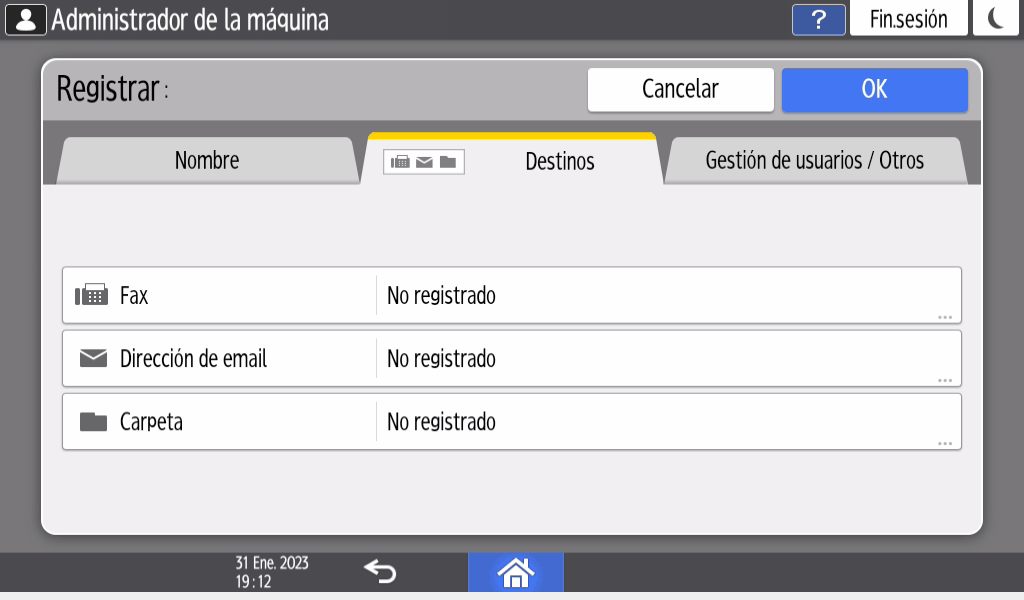This screenshot has height=600, width=1024.
Task: Tap the Carpeta "No registrado" field
Action: point(660,422)
